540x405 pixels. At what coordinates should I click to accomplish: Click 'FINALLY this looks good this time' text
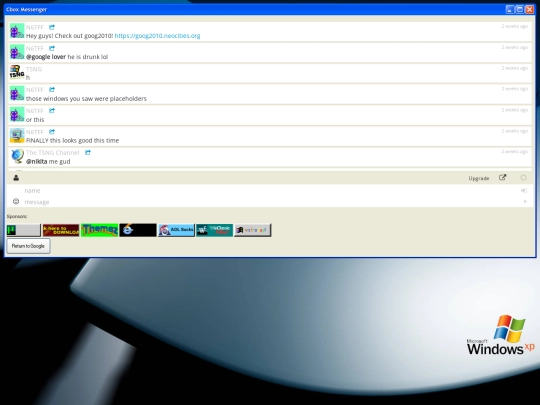tap(72, 141)
